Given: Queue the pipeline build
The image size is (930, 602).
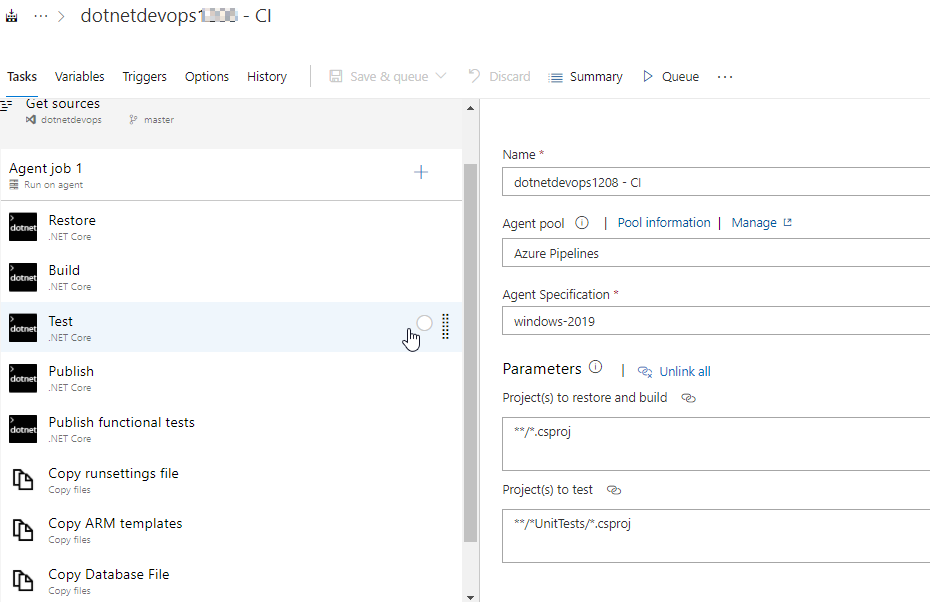Looking at the screenshot, I should (x=671, y=77).
